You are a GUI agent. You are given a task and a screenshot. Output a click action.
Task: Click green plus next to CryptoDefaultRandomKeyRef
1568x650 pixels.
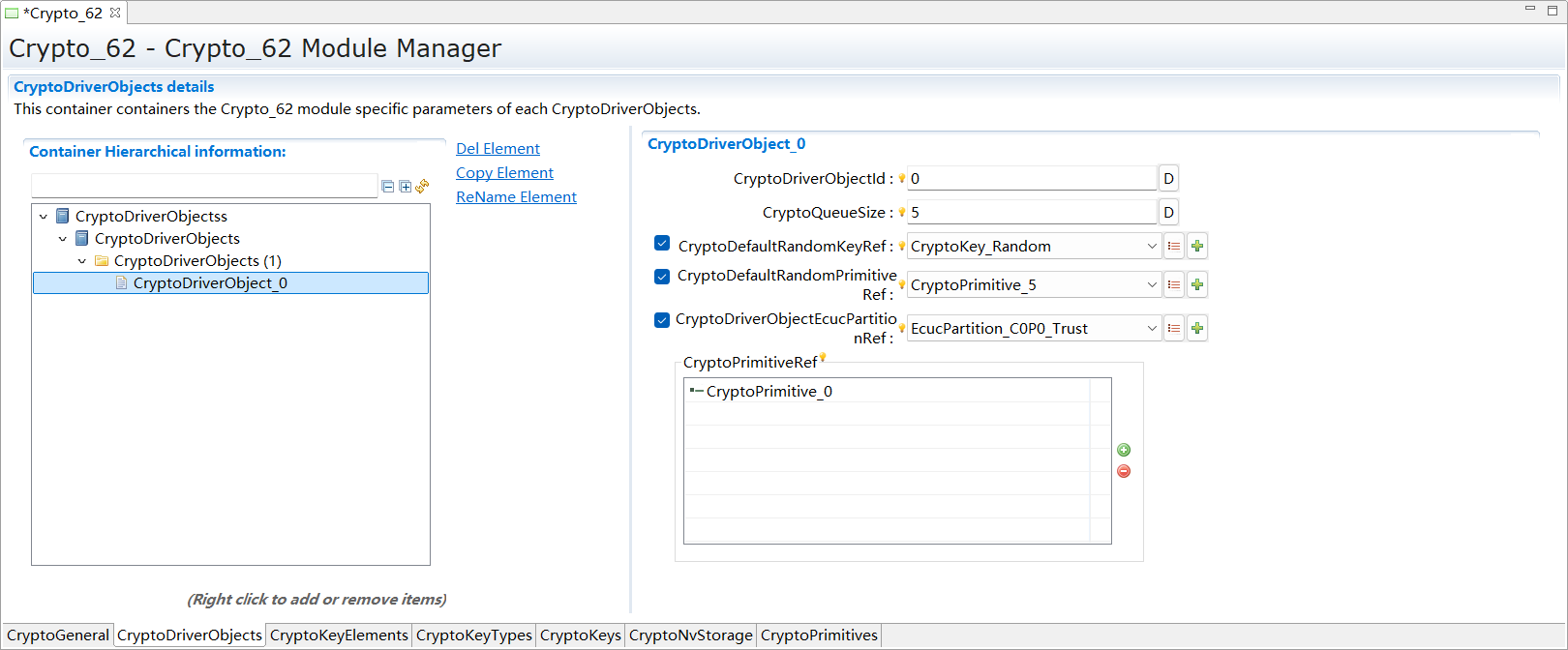pyautogui.click(x=1197, y=247)
